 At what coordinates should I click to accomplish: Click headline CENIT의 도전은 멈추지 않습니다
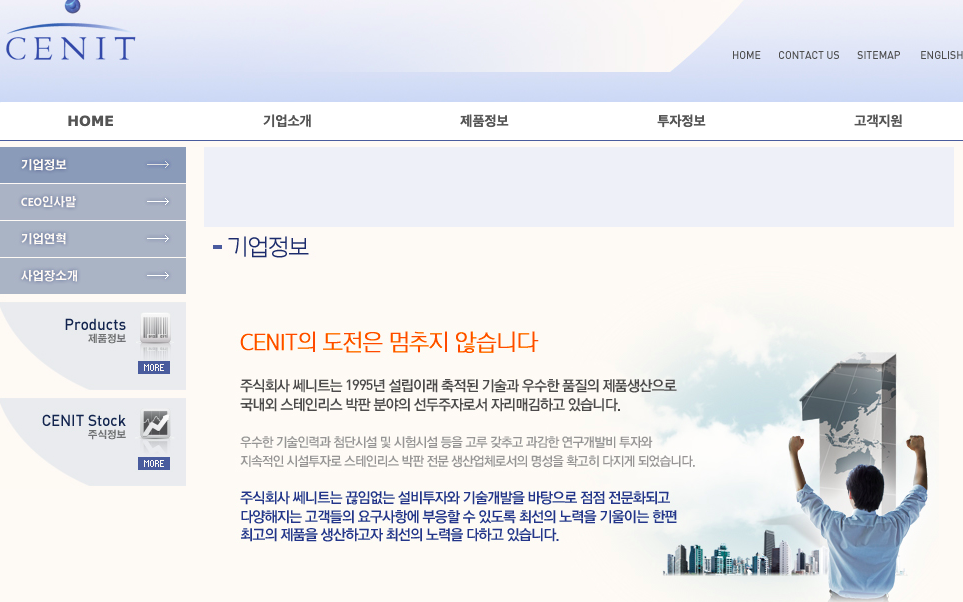coord(389,342)
